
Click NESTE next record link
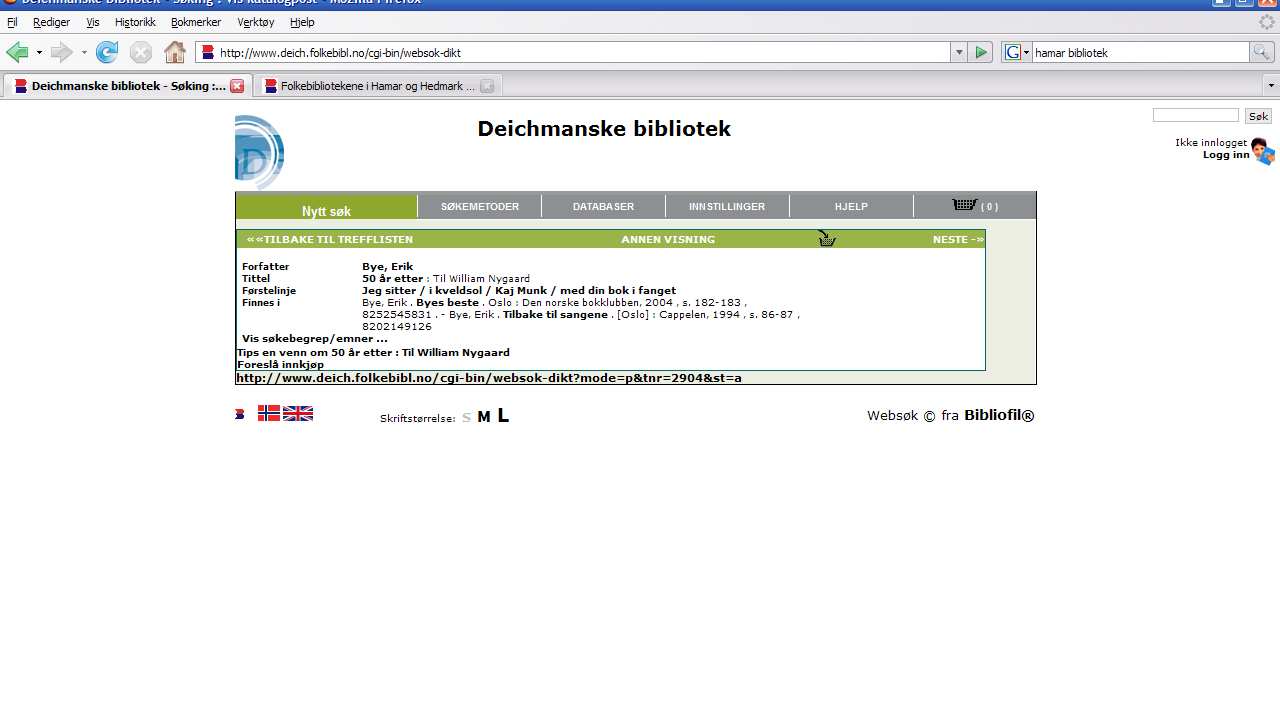coord(958,239)
